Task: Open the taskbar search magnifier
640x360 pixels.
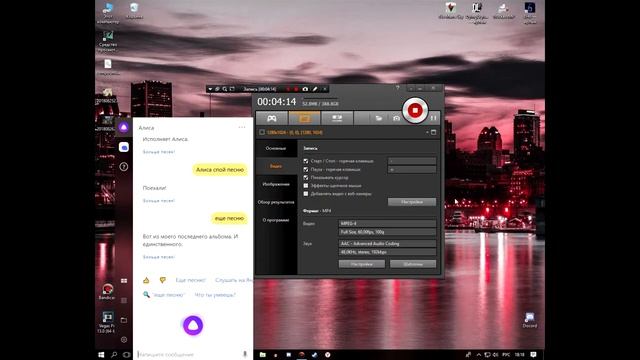Action: coord(114,355)
